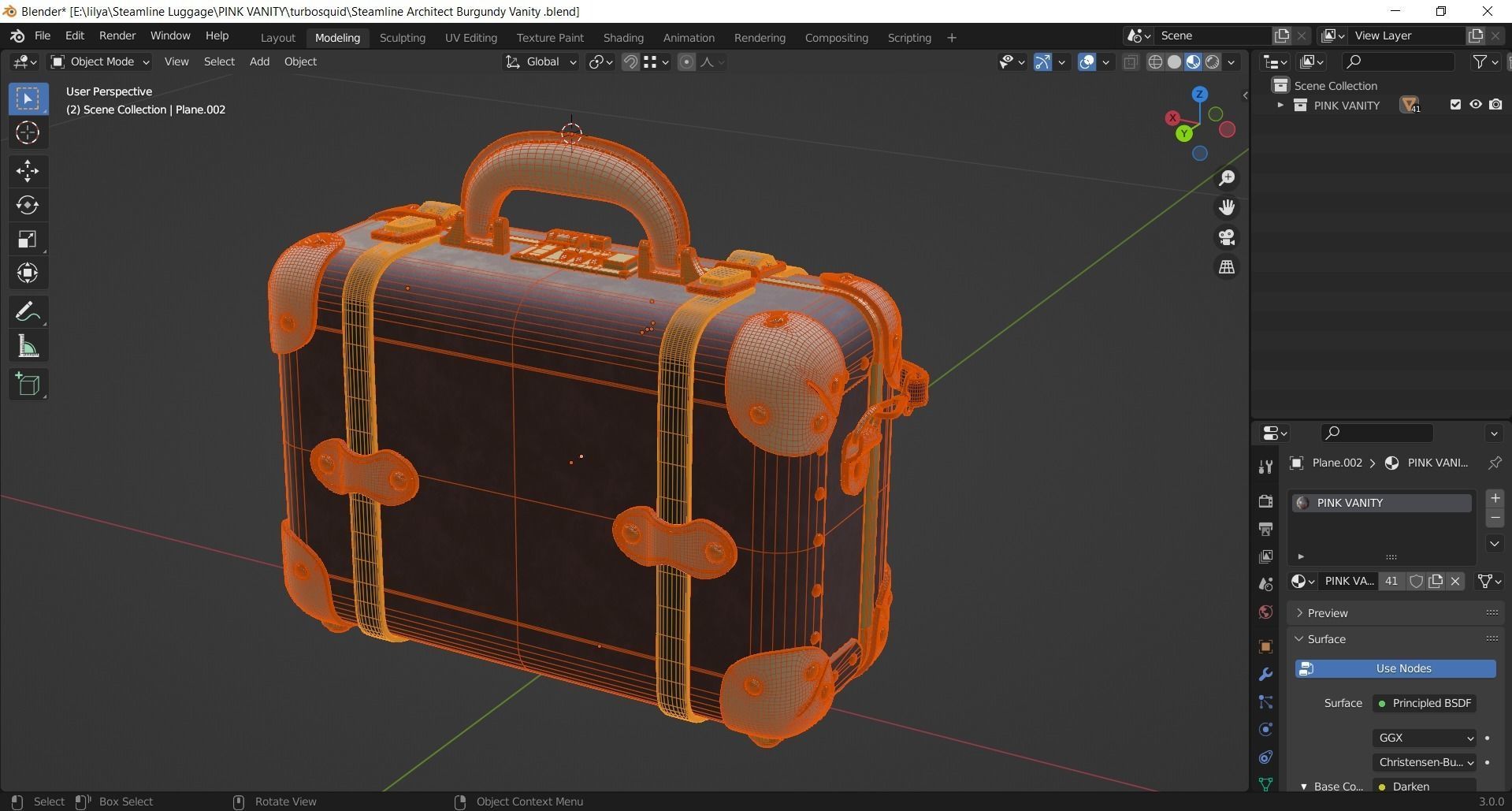The width and height of the screenshot is (1512, 811).
Task: Switch to wireframe viewport shading
Action: (x=1155, y=62)
